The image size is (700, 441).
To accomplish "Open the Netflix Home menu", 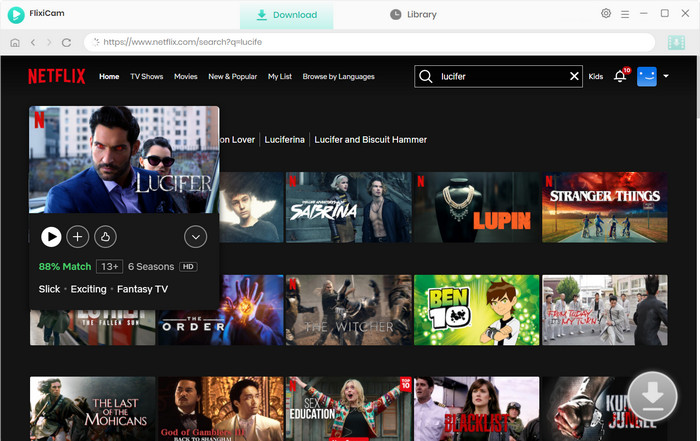I will pyautogui.click(x=109, y=77).
